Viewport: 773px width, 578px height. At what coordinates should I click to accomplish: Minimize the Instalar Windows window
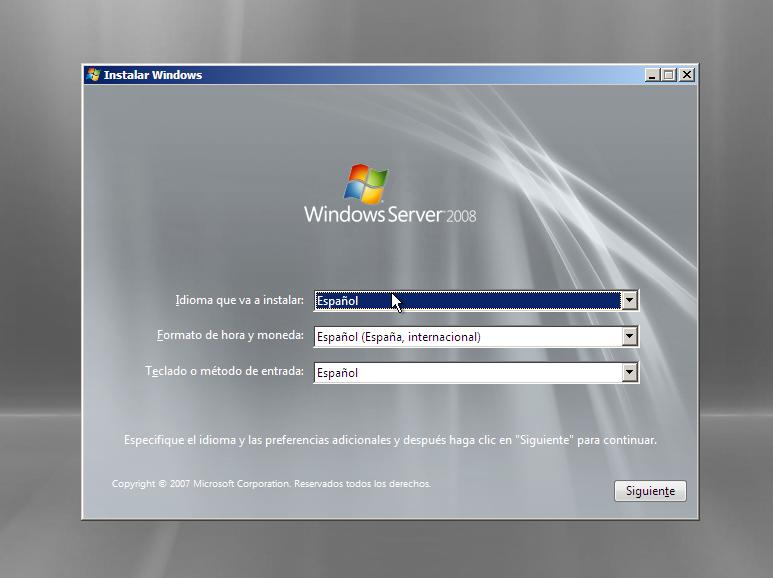pos(652,75)
